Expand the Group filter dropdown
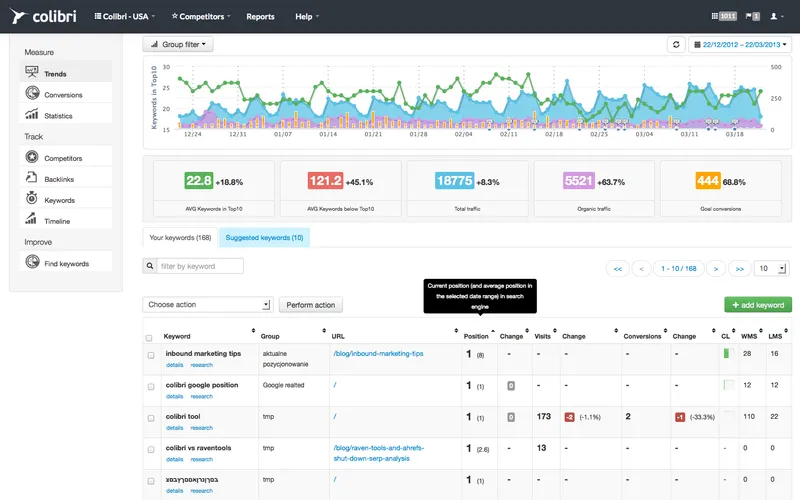This screenshot has height=500, width=800. tap(178, 44)
